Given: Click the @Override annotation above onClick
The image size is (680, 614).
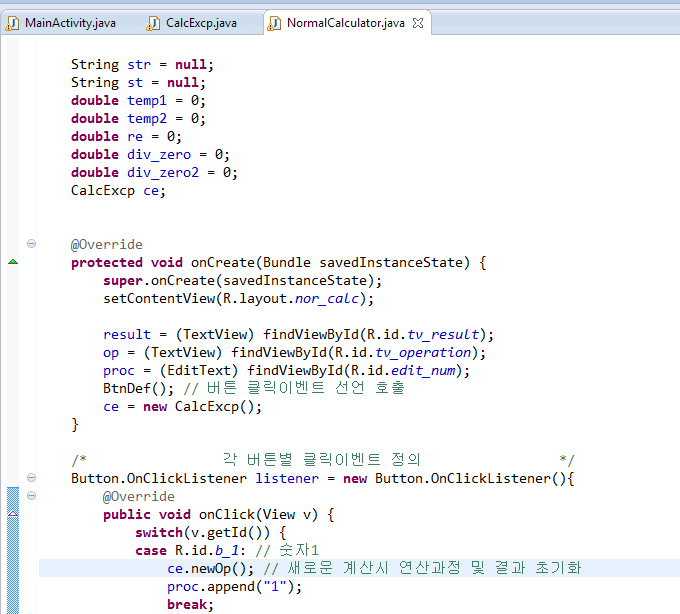Looking at the screenshot, I should pos(139,496).
